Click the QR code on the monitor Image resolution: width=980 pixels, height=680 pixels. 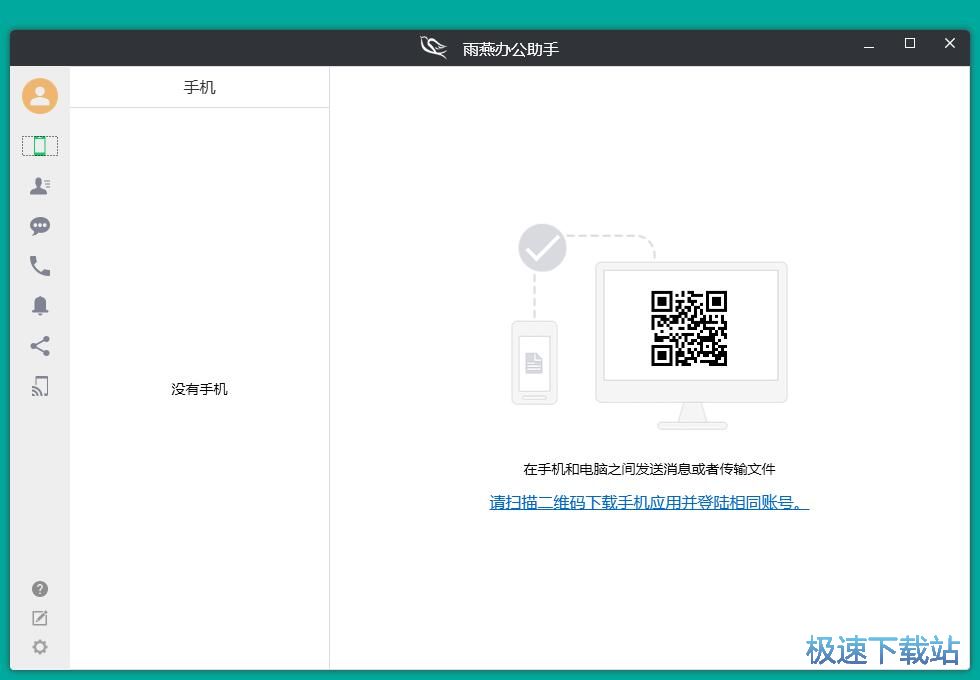(x=689, y=328)
